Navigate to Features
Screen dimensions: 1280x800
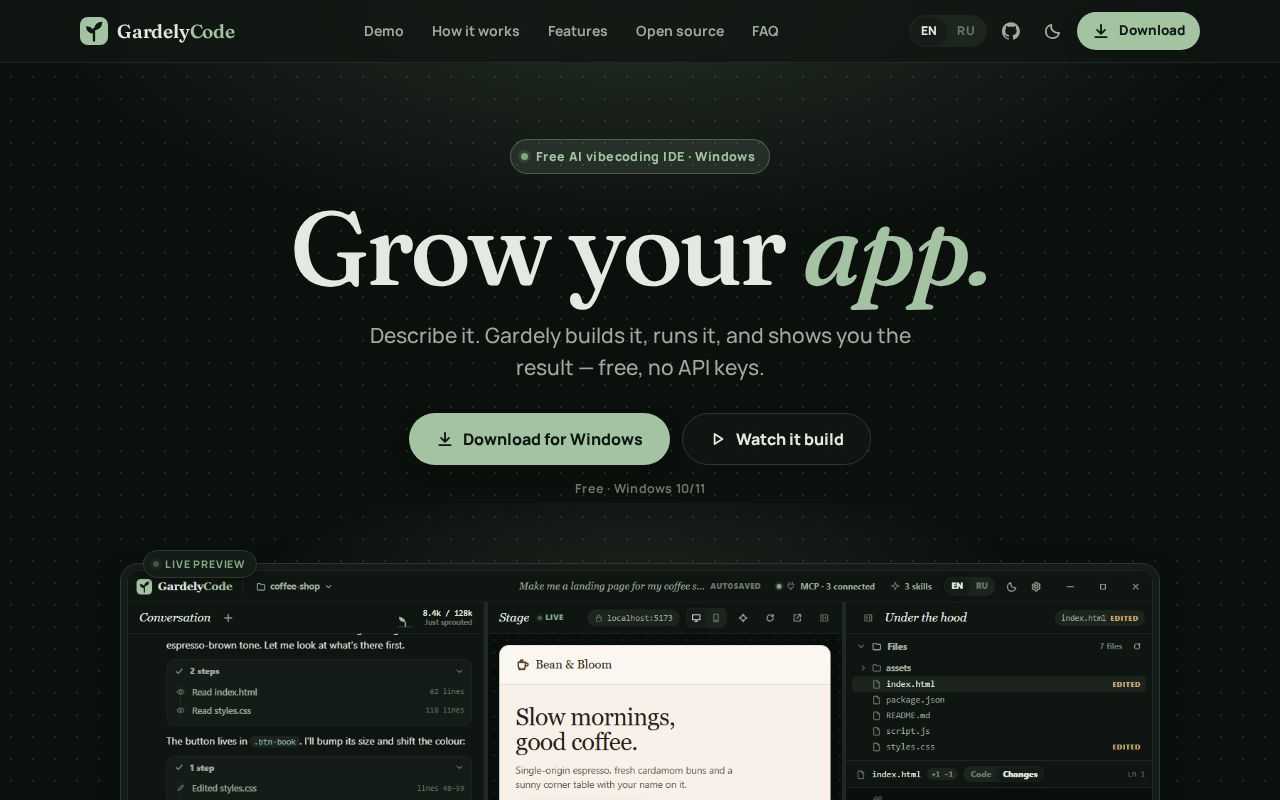coord(578,31)
